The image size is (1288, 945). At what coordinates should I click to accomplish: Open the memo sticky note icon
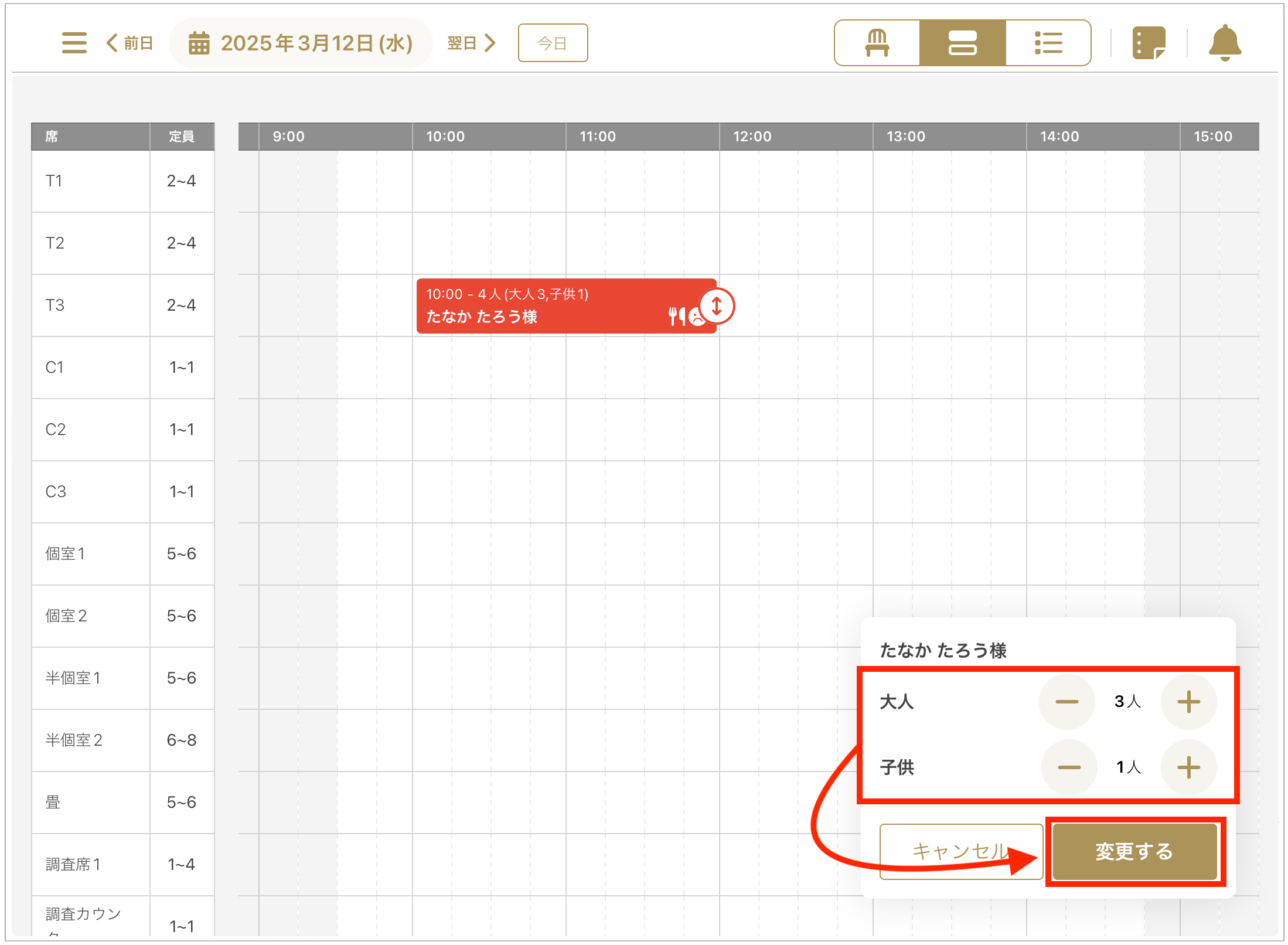pyautogui.click(x=1148, y=43)
